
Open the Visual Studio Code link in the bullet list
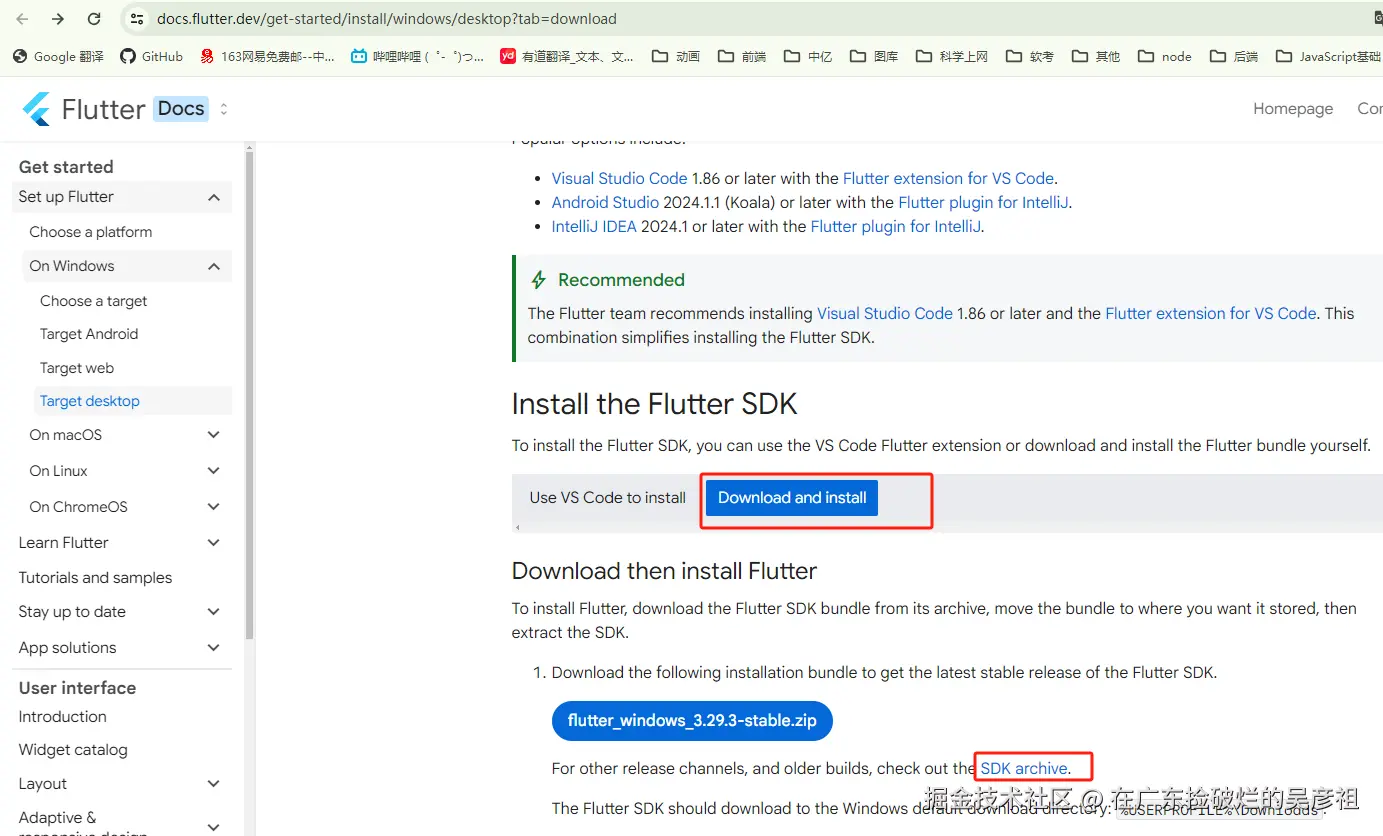pos(620,178)
